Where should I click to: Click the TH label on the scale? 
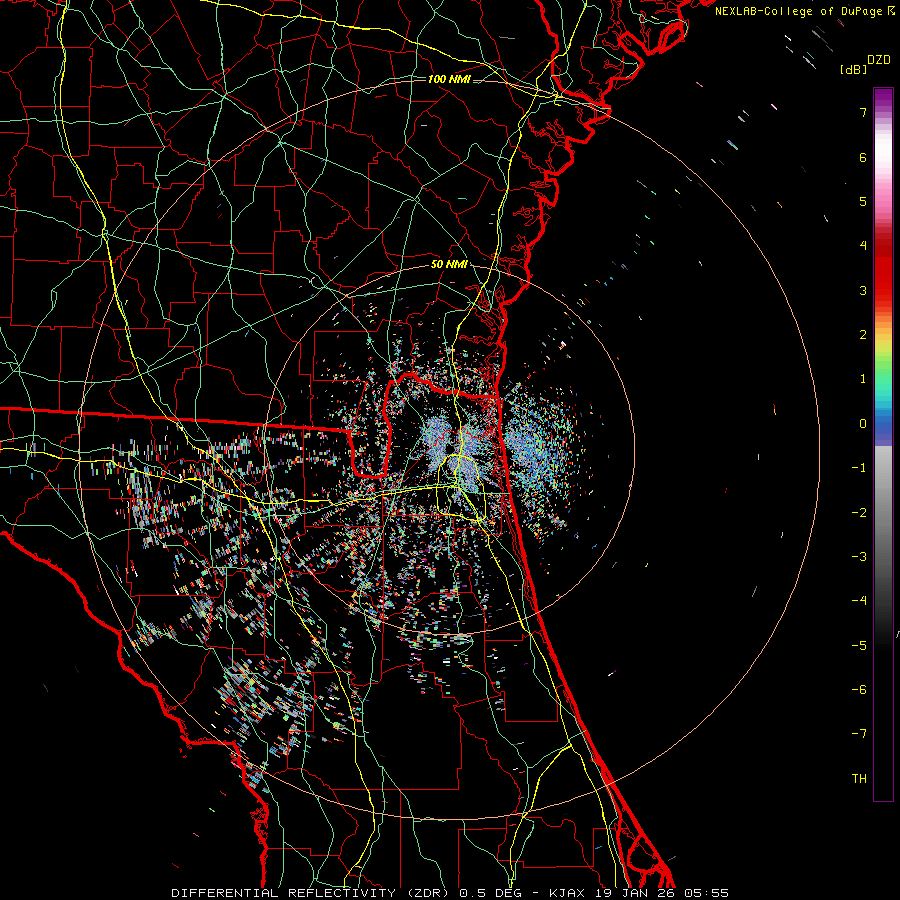pos(859,779)
